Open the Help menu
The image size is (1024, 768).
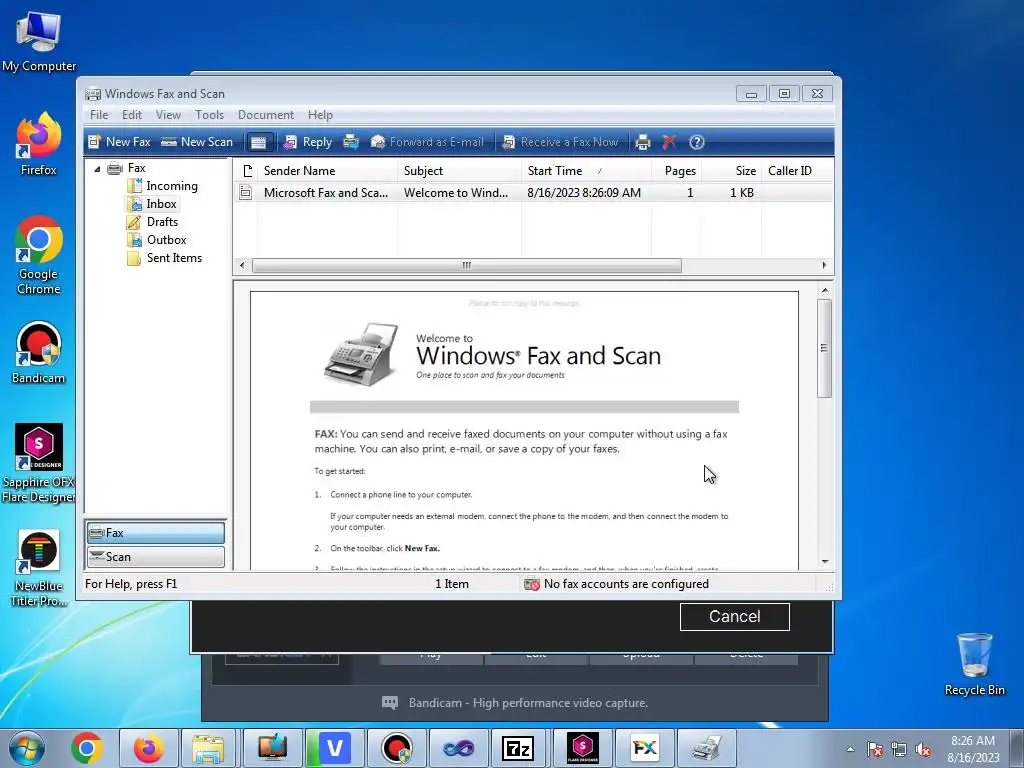(x=320, y=115)
